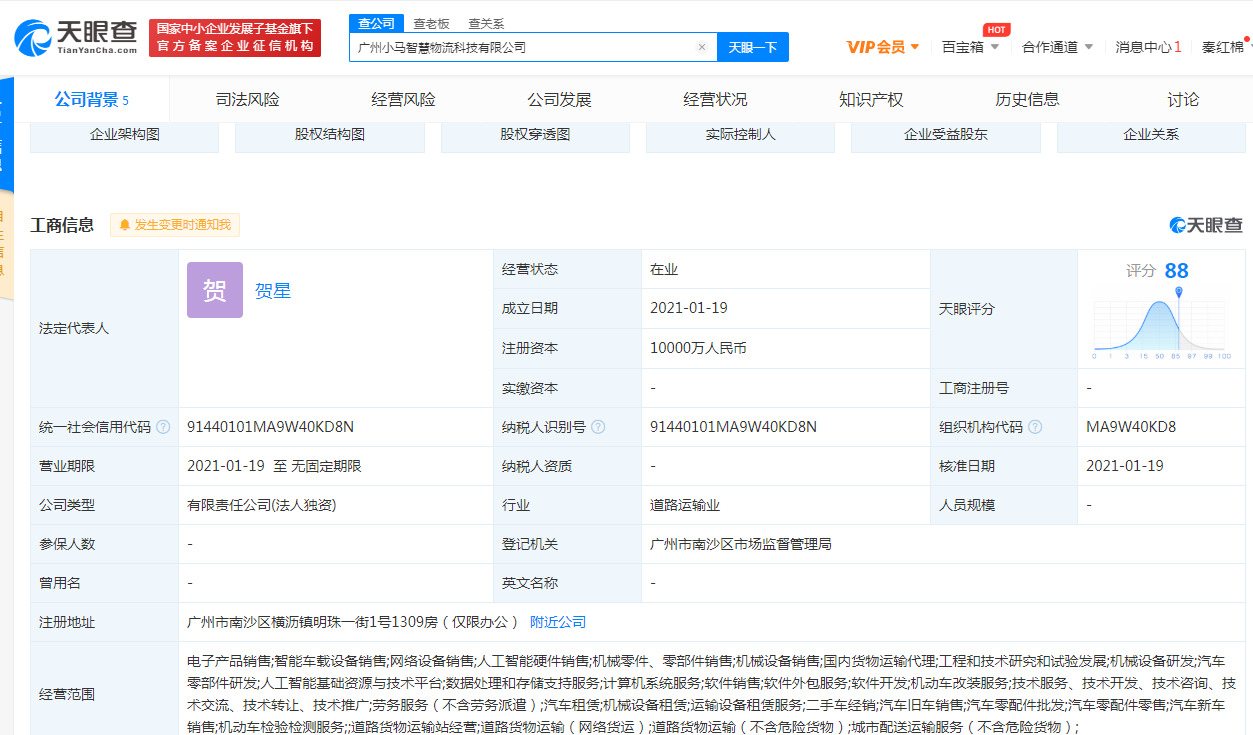This screenshot has width=1253, height=735.
Task: Switch to the 查关系 search tab
Action: click(x=486, y=23)
